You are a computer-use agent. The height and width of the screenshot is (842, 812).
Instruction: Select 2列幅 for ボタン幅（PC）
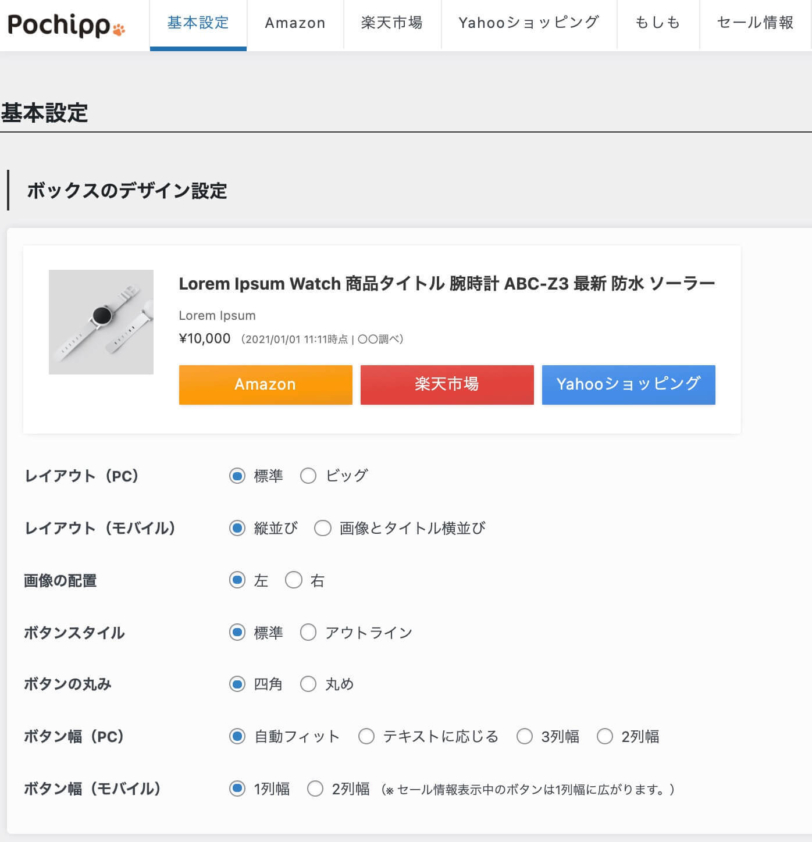pos(605,736)
